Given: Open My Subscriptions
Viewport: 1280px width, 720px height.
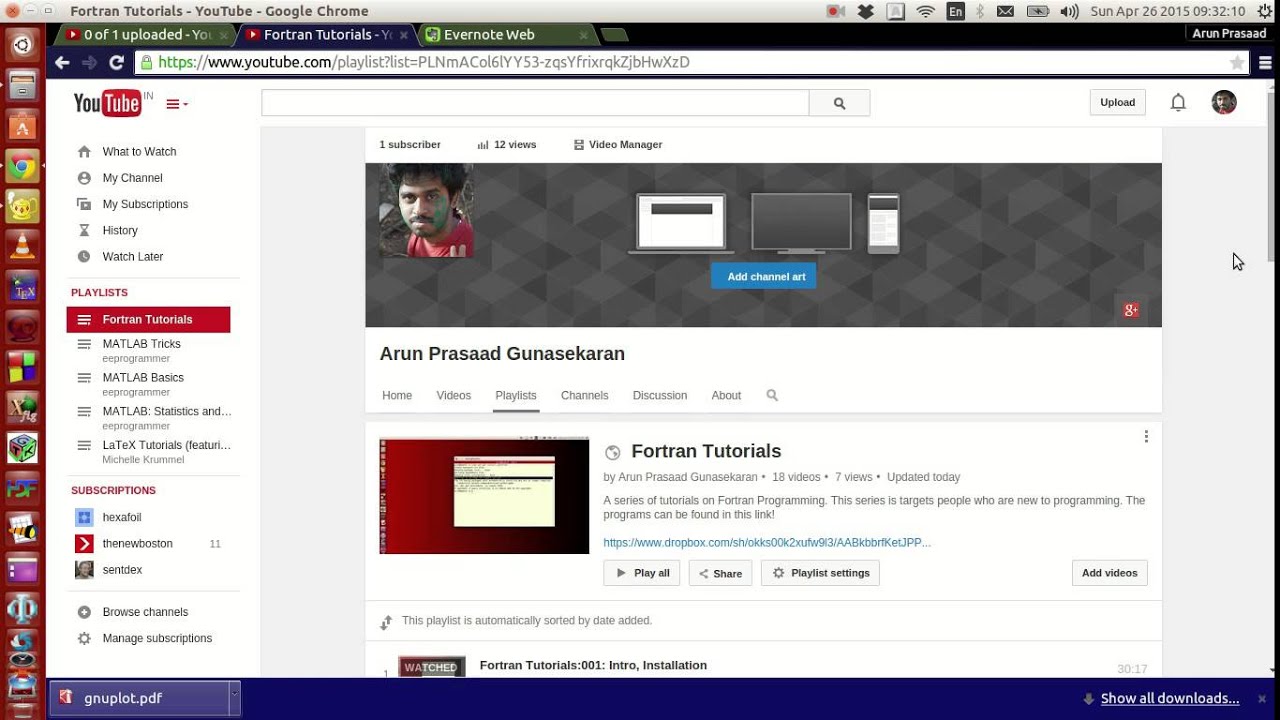Looking at the screenshot, I should coord(145,204).
